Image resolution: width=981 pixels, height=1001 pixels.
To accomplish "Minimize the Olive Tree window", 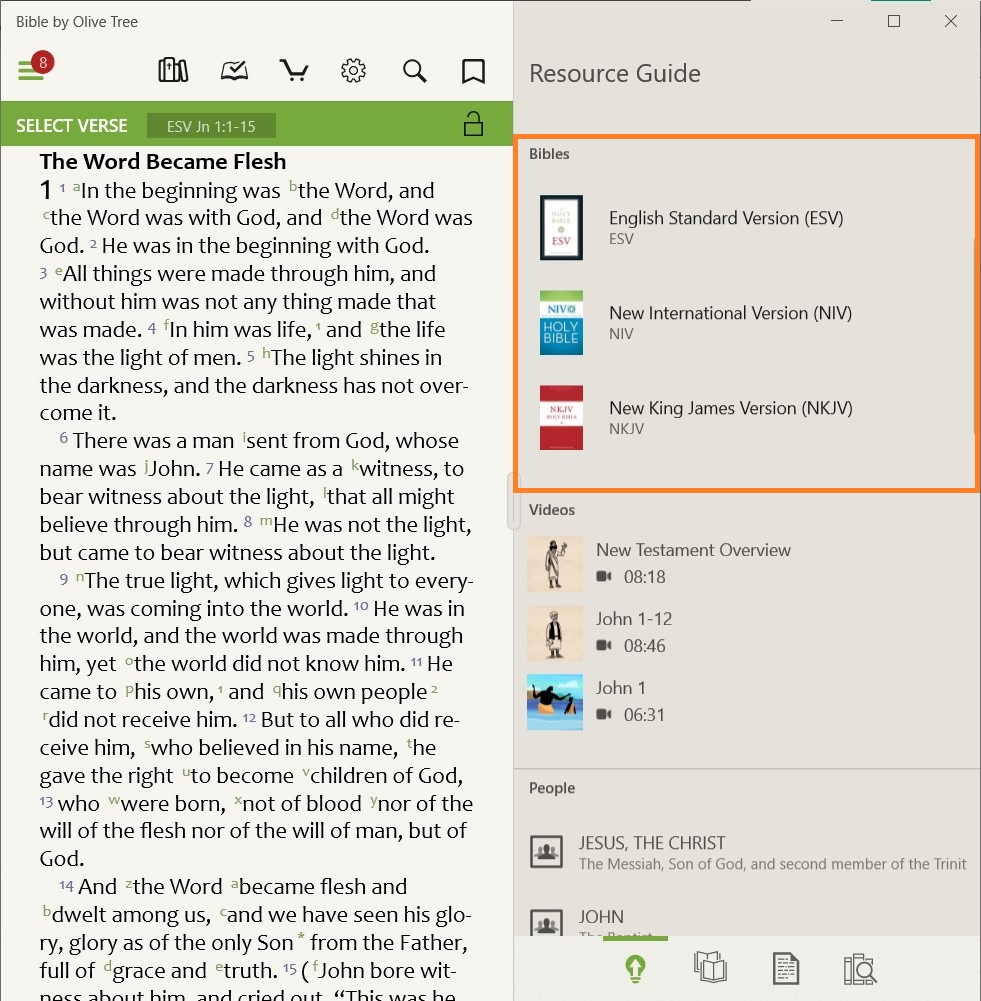I will point(837,21).
